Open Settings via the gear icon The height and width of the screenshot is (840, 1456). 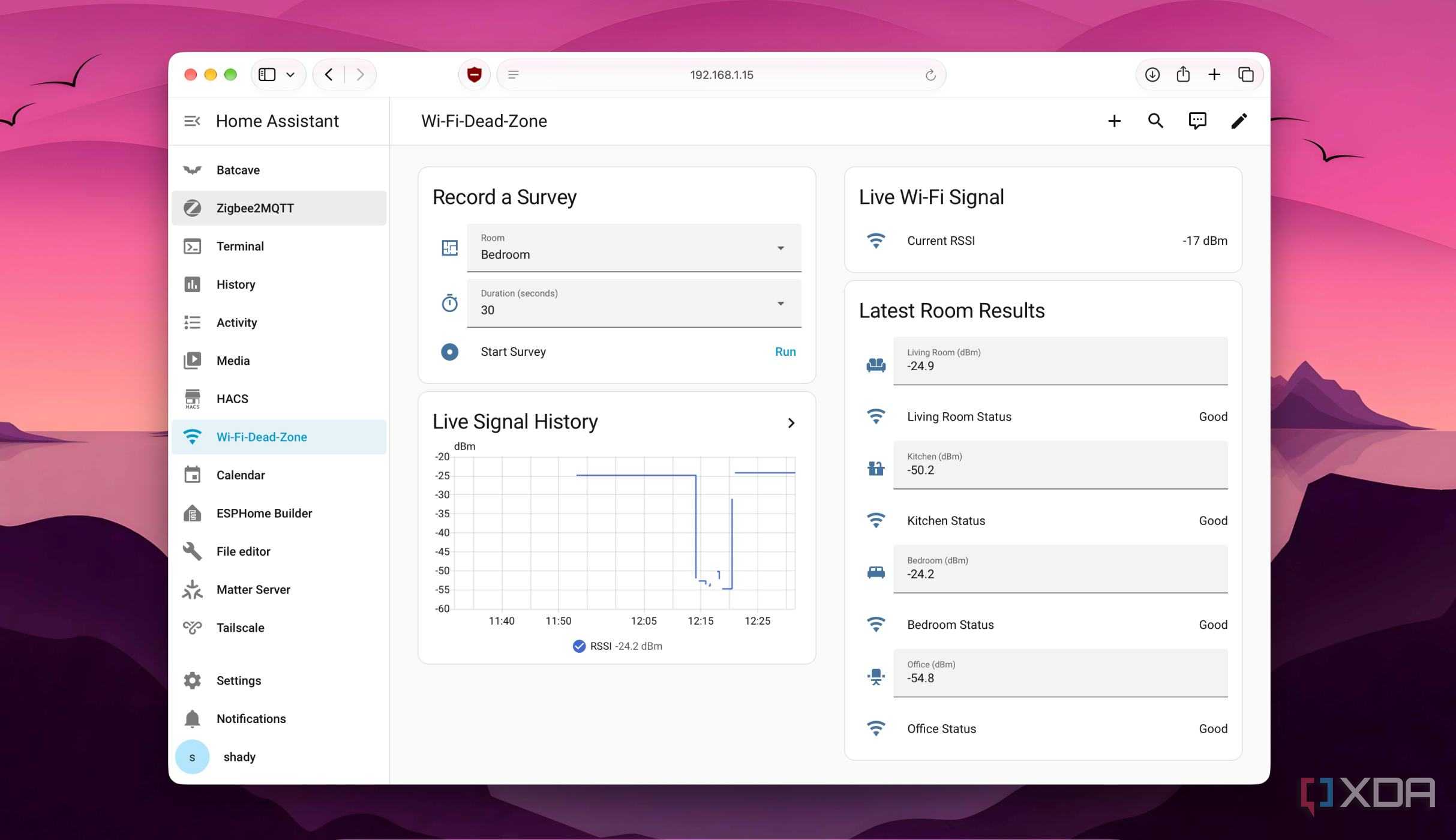192,680
